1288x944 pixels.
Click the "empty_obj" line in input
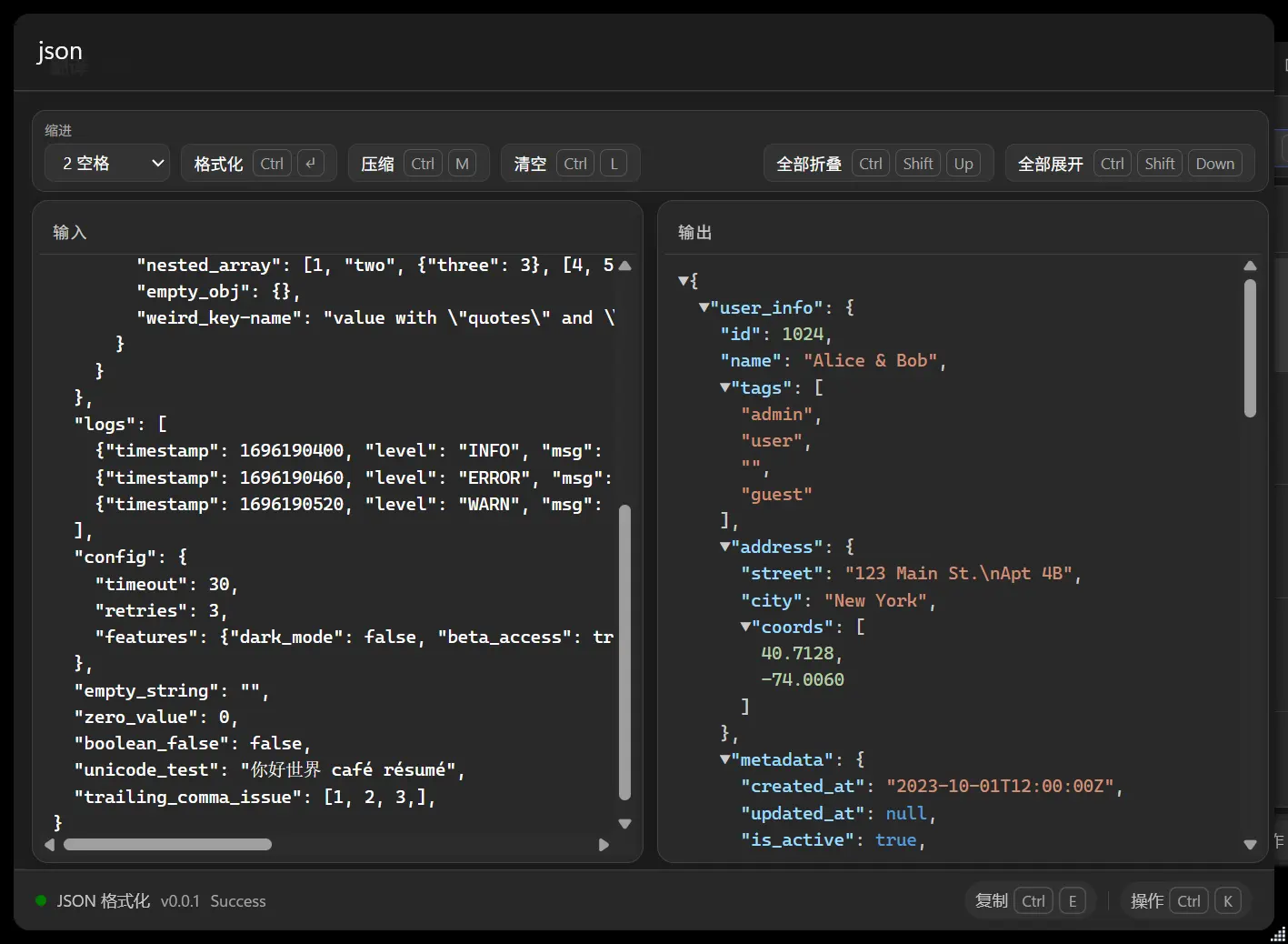click(218, 292)
